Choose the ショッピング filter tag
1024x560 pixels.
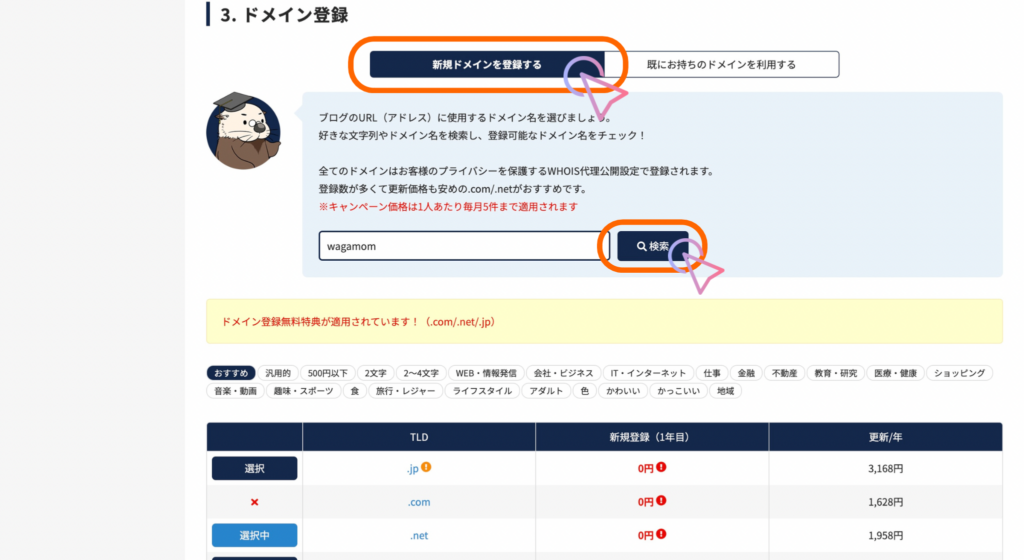(x=959, y=373)
